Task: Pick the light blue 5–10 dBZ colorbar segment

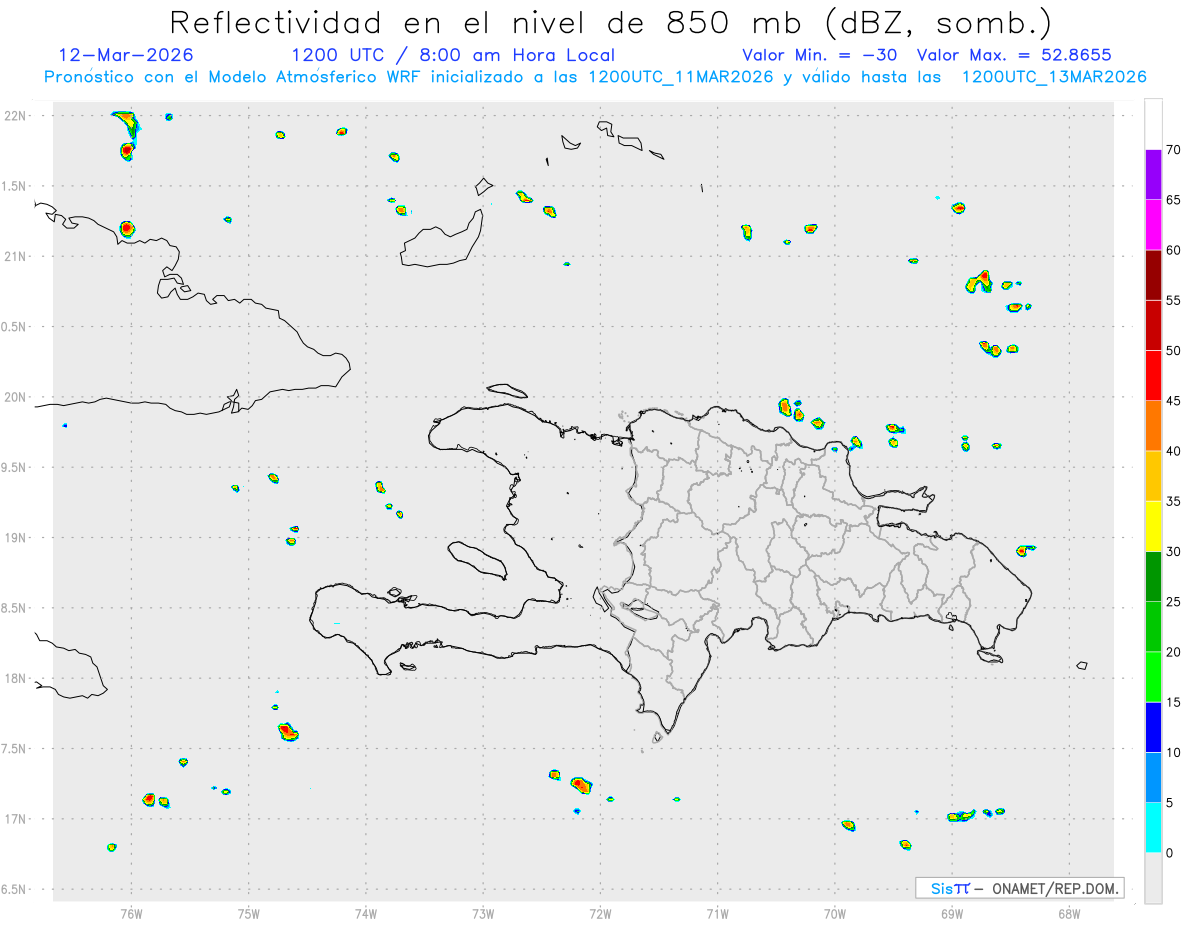Action: pyautogui.click(x=1153, y=778)
